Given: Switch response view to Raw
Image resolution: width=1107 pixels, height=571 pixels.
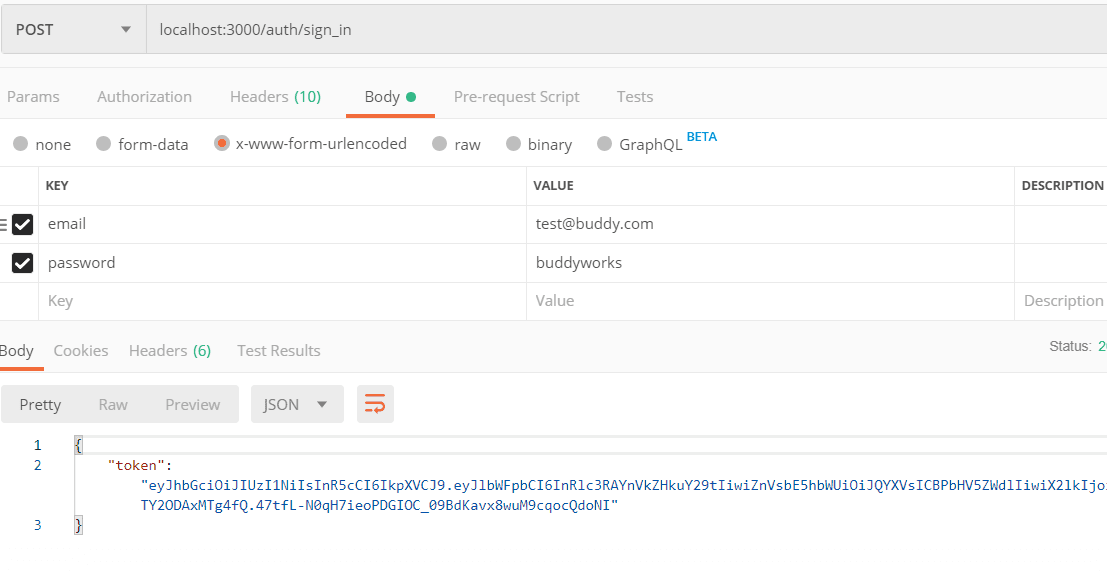Looking at the screenshot, I should click(x=113, y=404).
